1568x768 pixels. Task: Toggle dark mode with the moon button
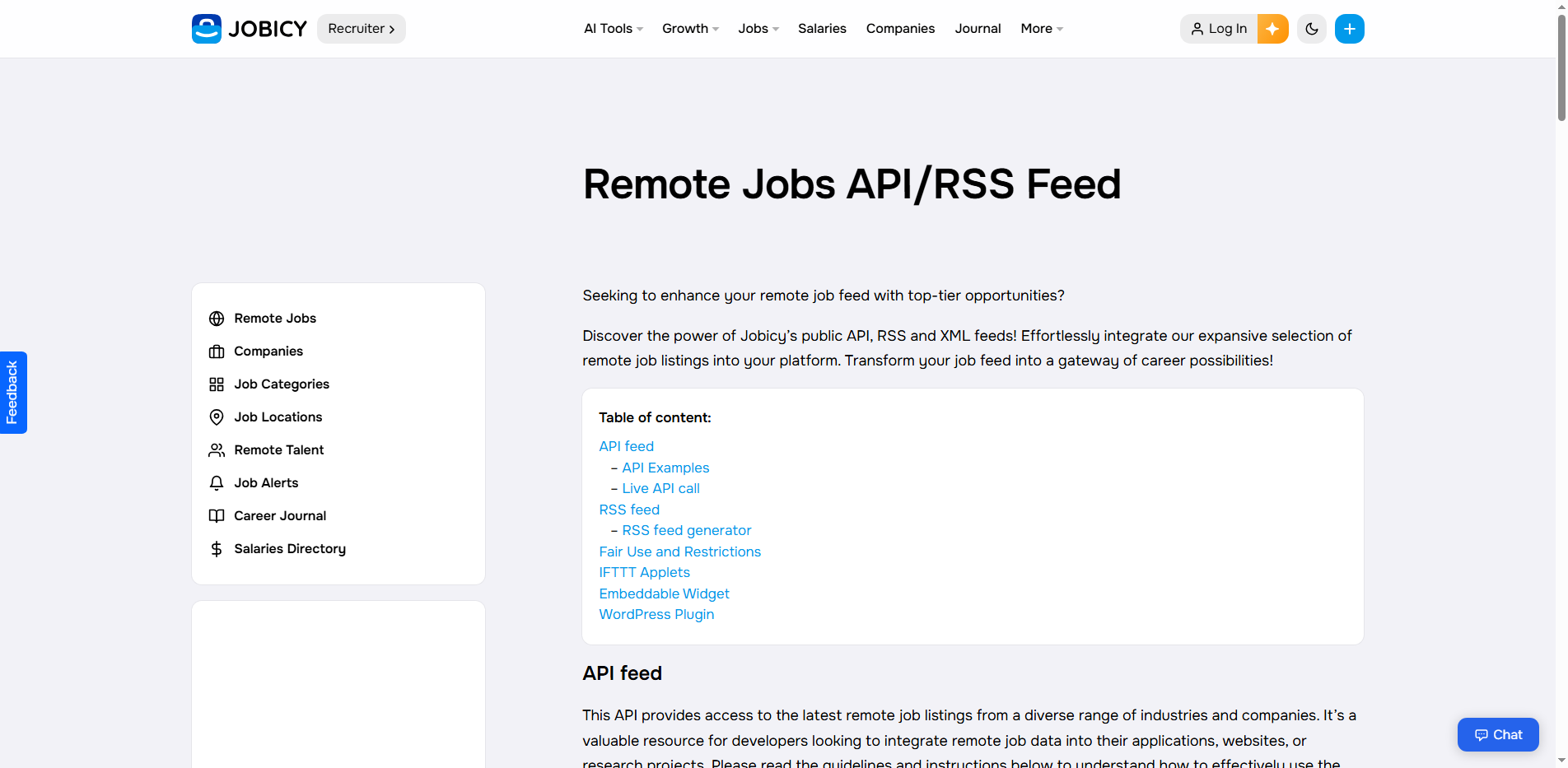(x=1311, y=28)
